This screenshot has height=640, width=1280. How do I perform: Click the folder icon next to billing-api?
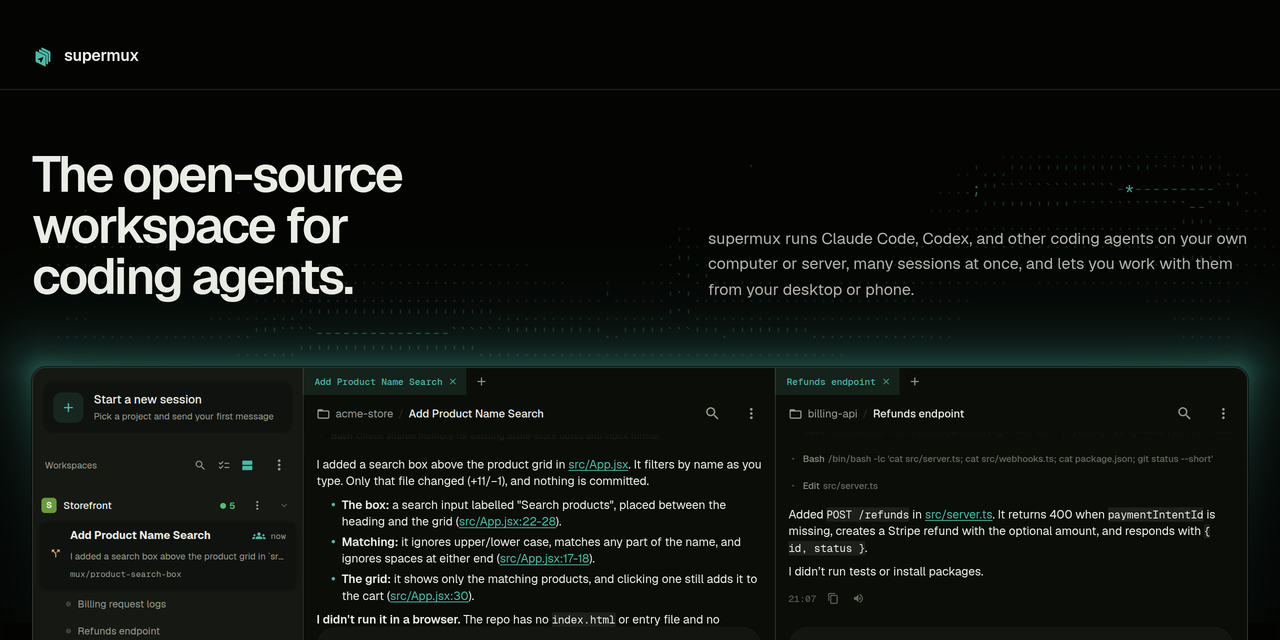796,414
